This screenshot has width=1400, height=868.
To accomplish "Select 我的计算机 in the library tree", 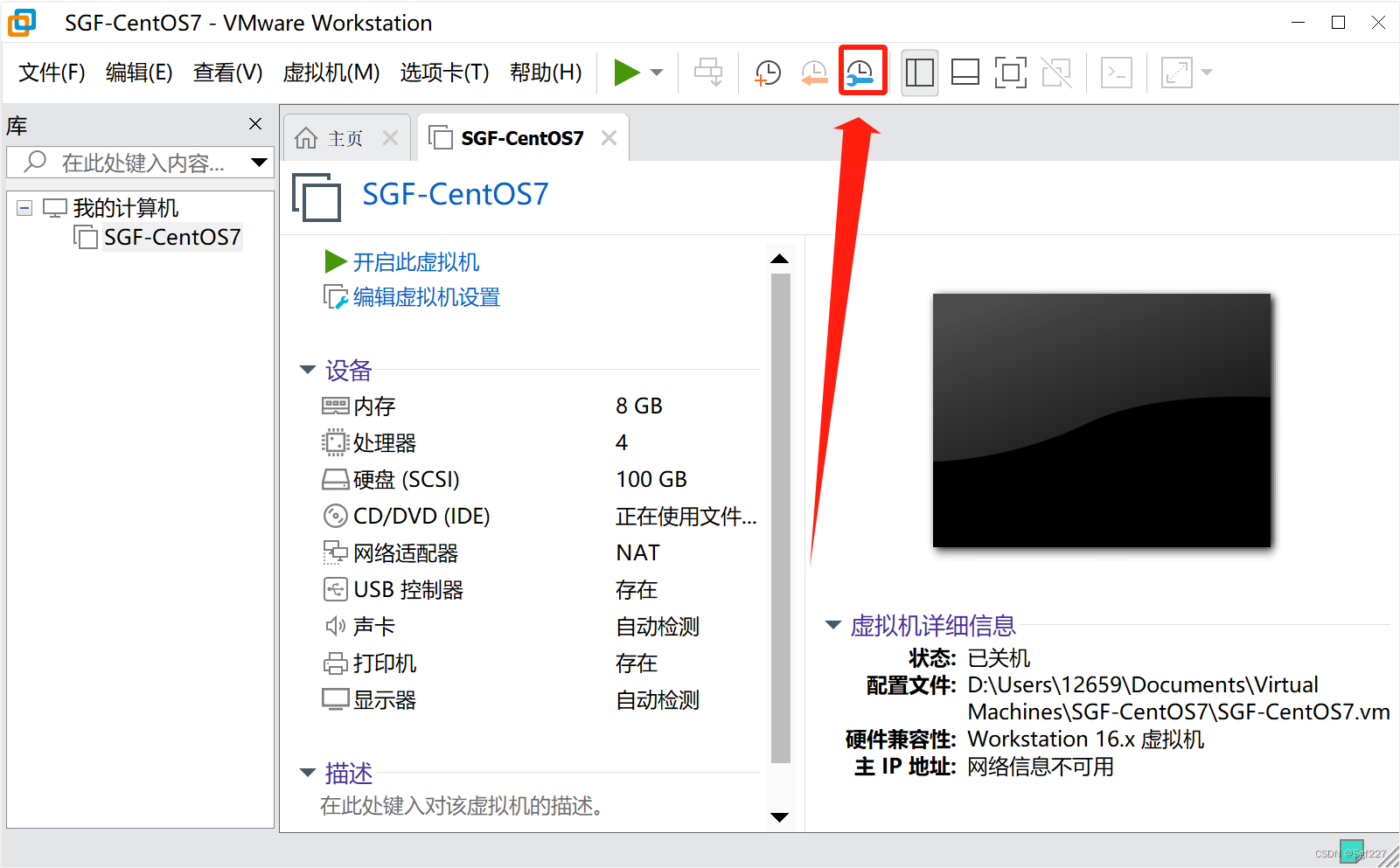I will 125,208.
